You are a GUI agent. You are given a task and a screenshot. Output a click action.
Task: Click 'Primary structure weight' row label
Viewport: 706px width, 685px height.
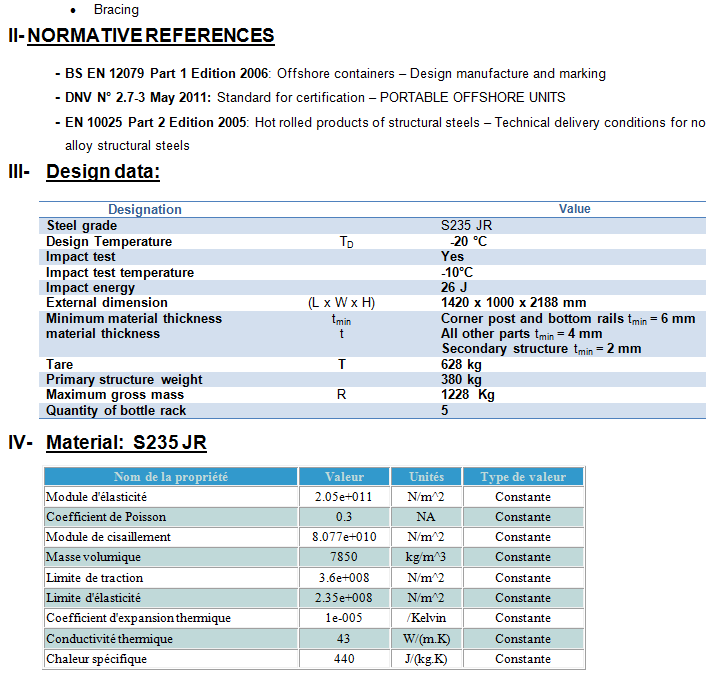[124, 380]
